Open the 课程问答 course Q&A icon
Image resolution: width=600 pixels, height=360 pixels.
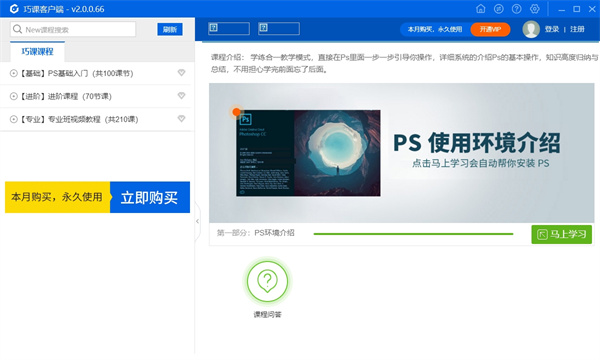pyautogui.click(x=267, y=281)
